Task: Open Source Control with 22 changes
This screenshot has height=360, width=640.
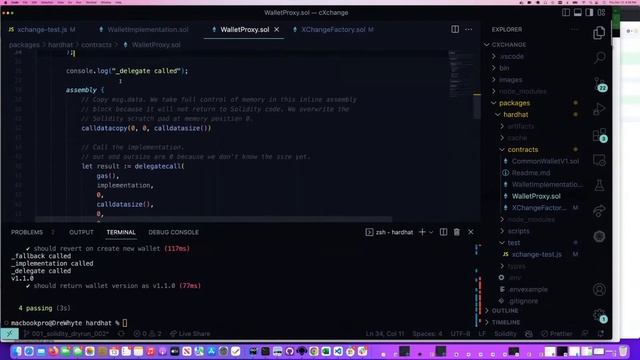Action: coord(600,84)
